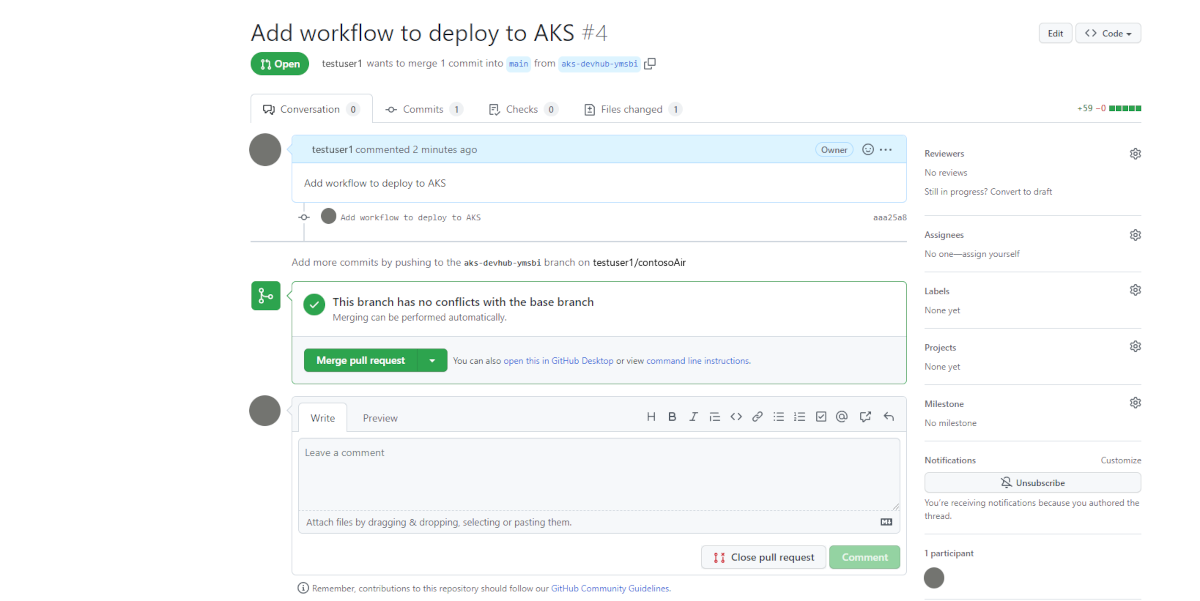Apply bold formatting in the comment editor

[672, 416]
